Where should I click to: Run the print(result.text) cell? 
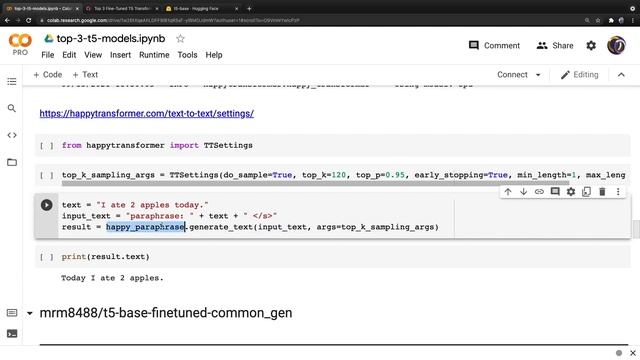[x=46, y=257]
